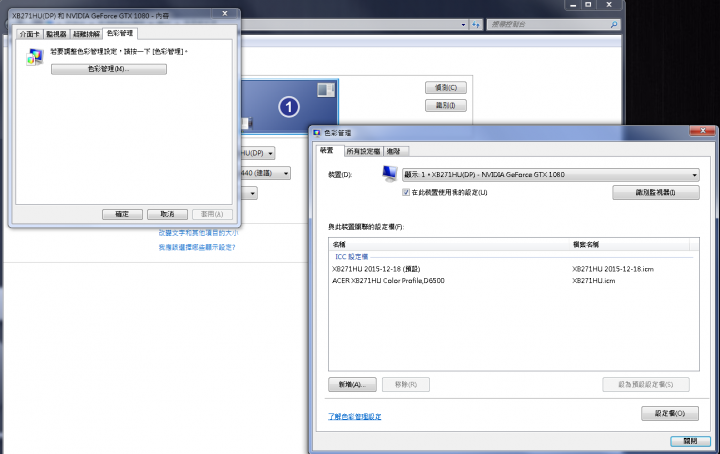Click the 確定 button in the properties dialog
Image resolution: width=720 pixels, height=454 pixels.
(x=122, y=214)
